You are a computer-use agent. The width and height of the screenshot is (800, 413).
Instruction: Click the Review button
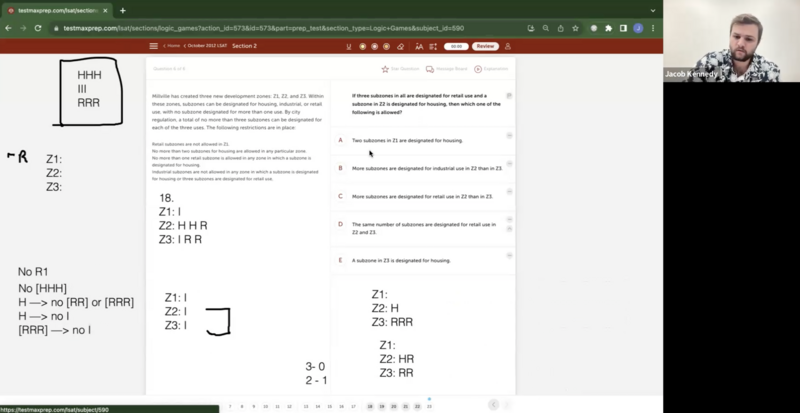point(485,46)
